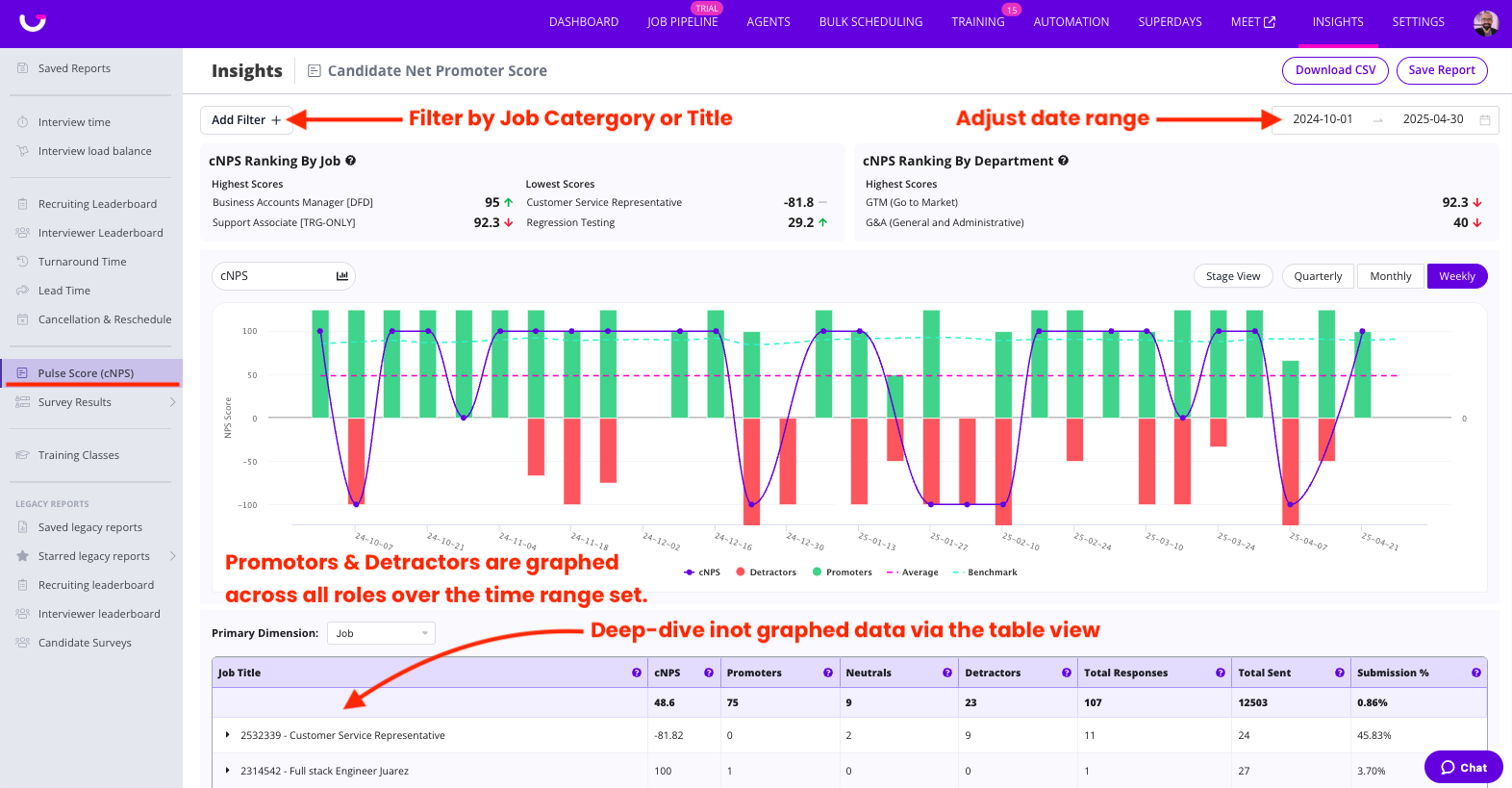Switch chart to Weekly view

point(1457,276)
